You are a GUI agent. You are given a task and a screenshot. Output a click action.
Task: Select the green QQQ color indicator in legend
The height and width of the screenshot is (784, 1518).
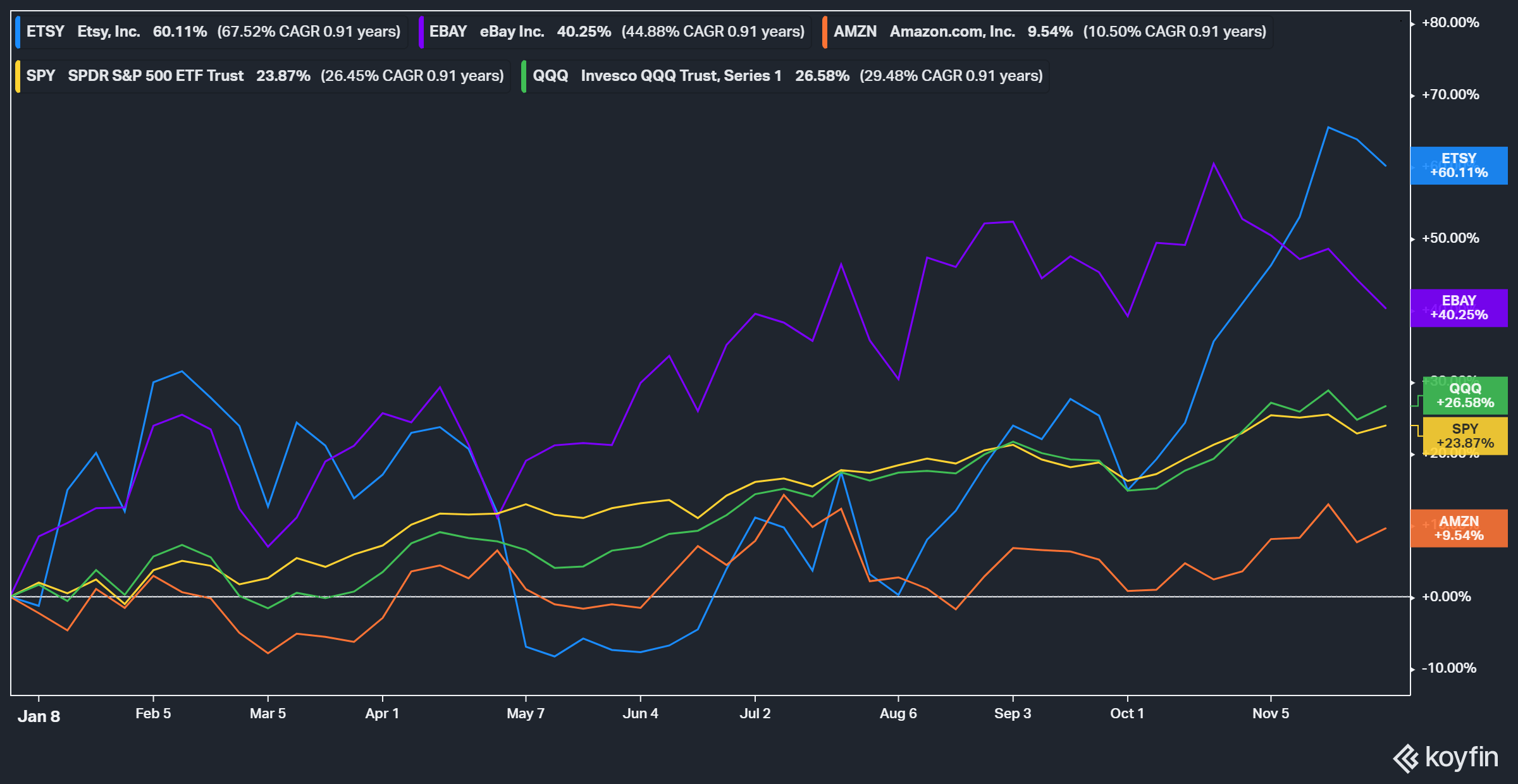tap(525, 75)
